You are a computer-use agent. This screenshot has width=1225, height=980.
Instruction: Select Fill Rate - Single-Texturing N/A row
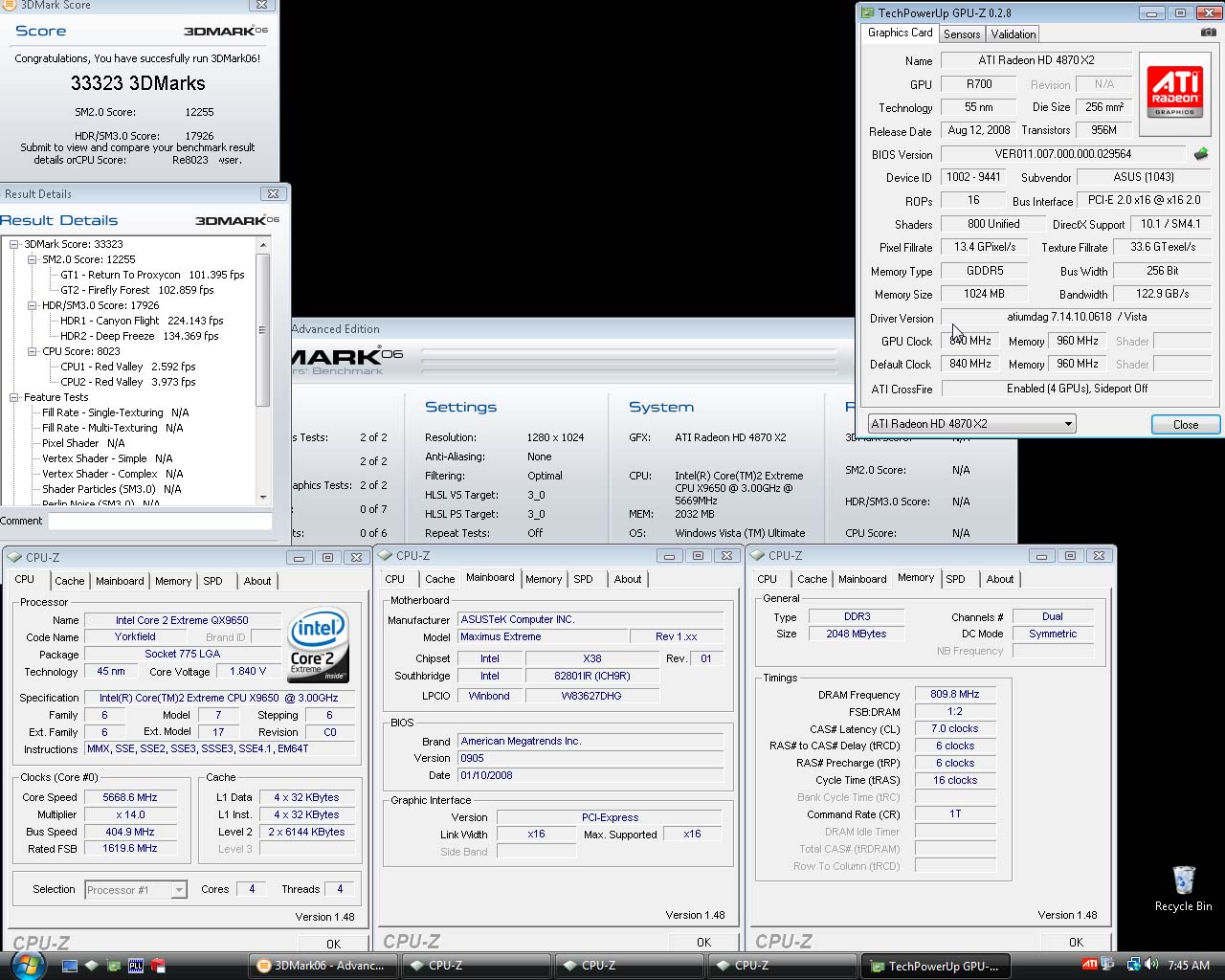116,412
